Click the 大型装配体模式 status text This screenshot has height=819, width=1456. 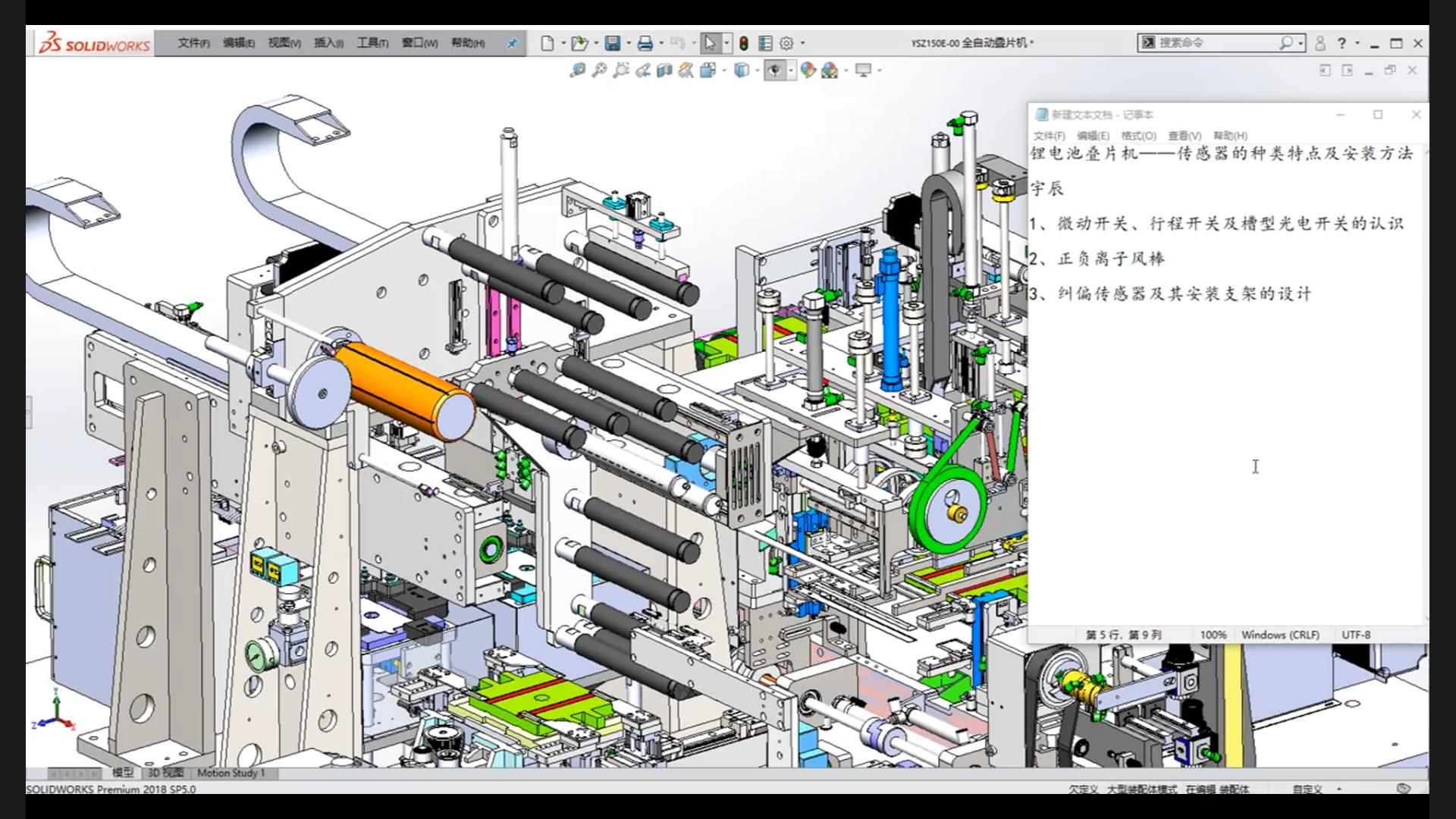[1141, 789]
